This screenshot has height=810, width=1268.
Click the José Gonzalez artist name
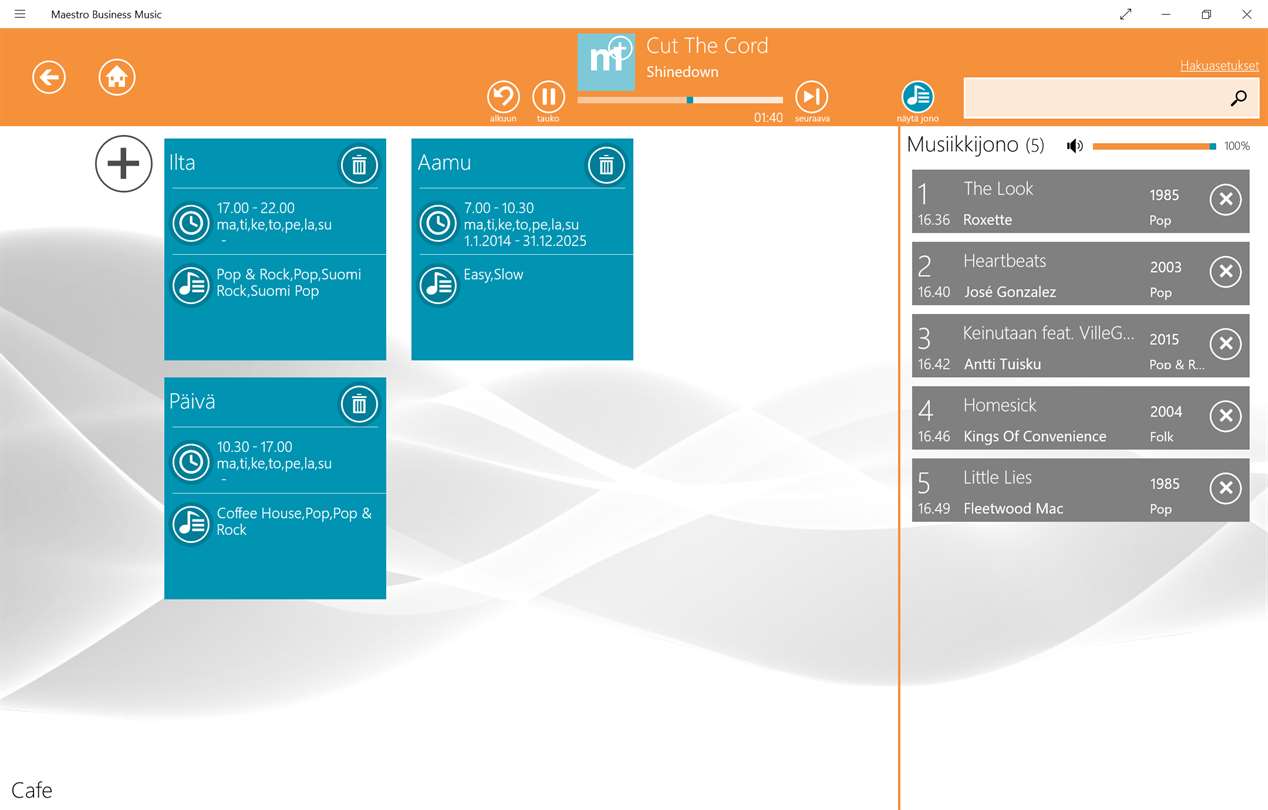pyautogui.click(x=1009, y=293)
